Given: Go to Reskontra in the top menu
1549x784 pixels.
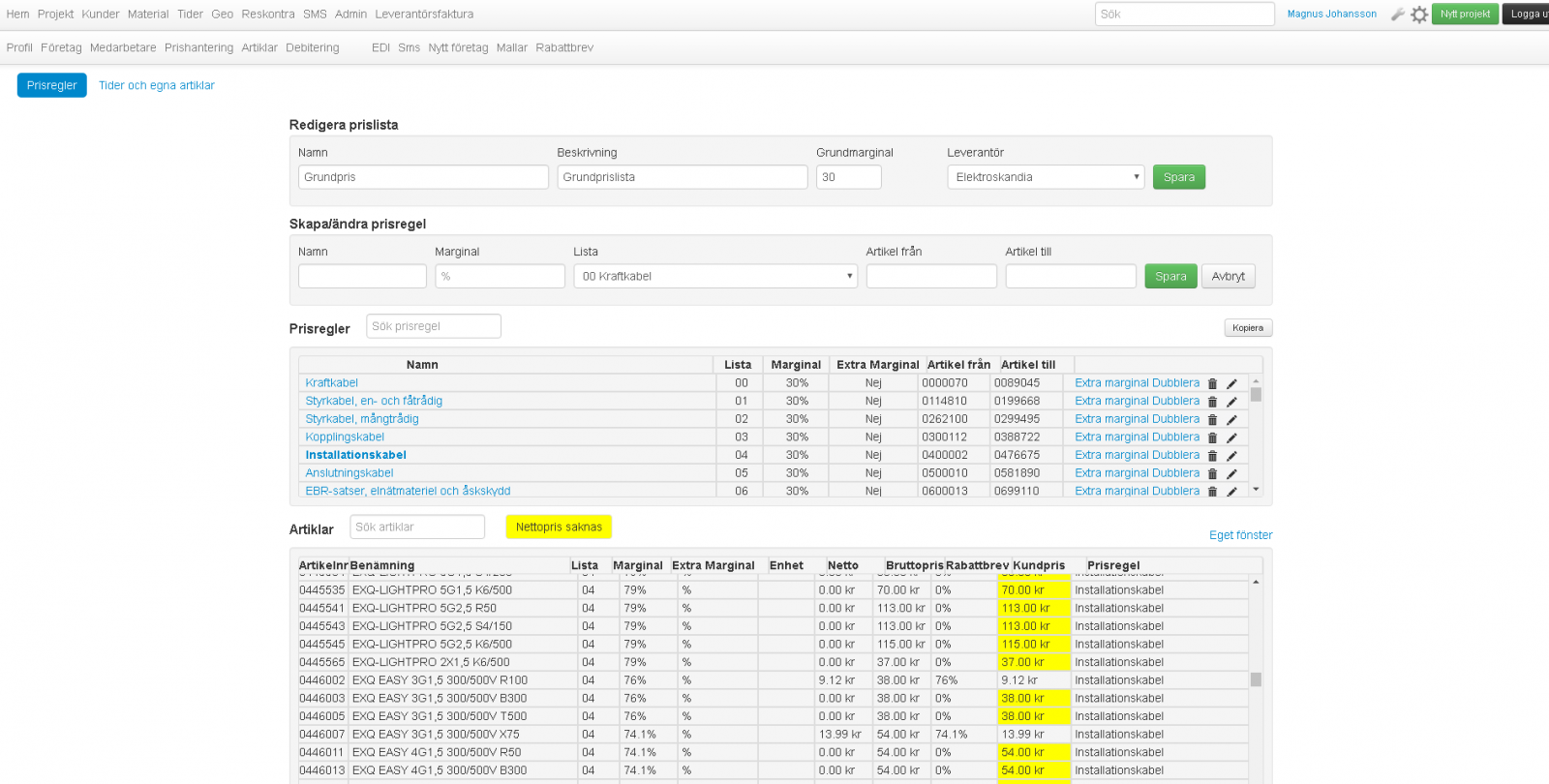Looking at the screenshot, I should [x=268, y=15].
